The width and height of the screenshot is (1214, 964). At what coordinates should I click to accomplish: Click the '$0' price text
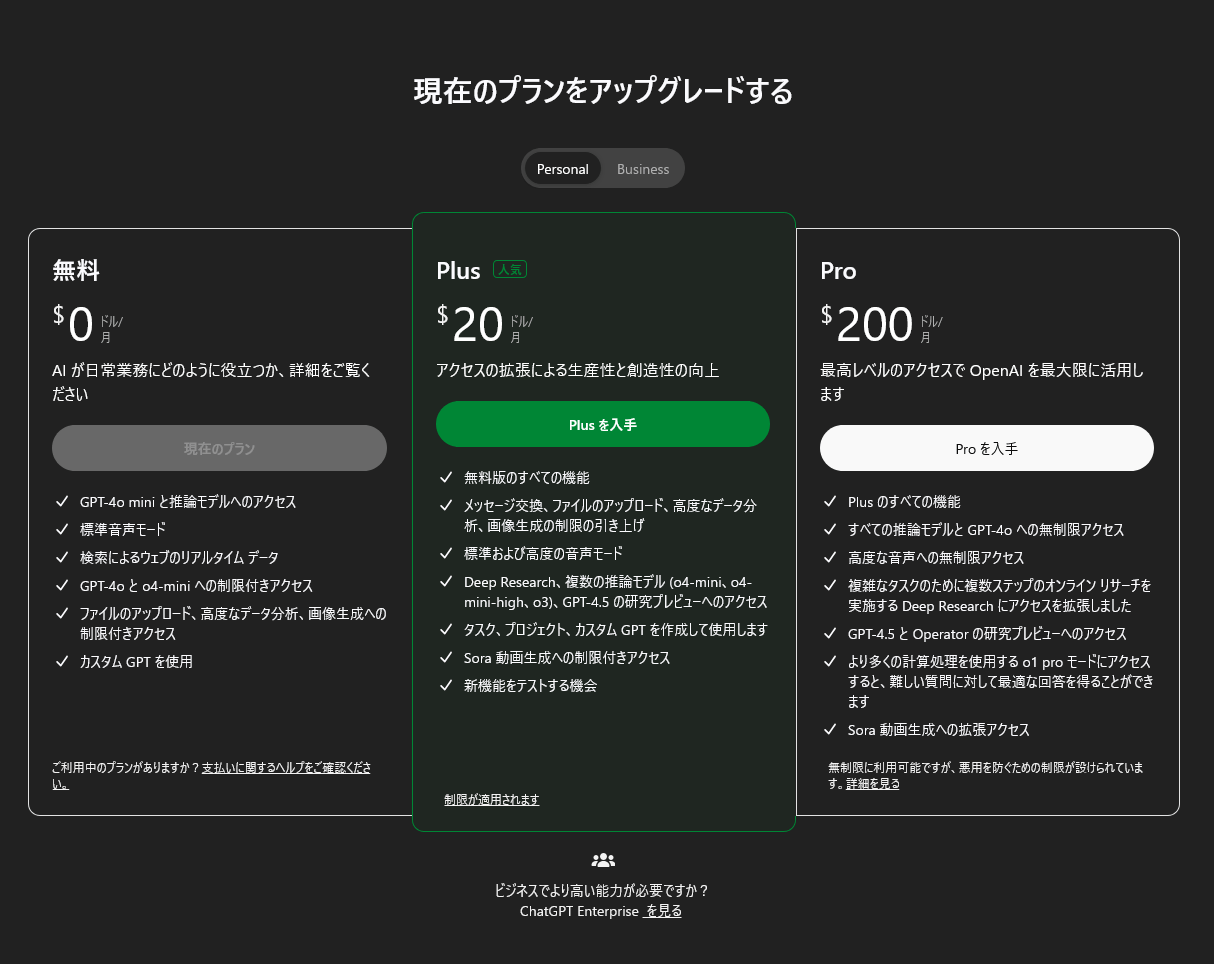click(73, 324)
